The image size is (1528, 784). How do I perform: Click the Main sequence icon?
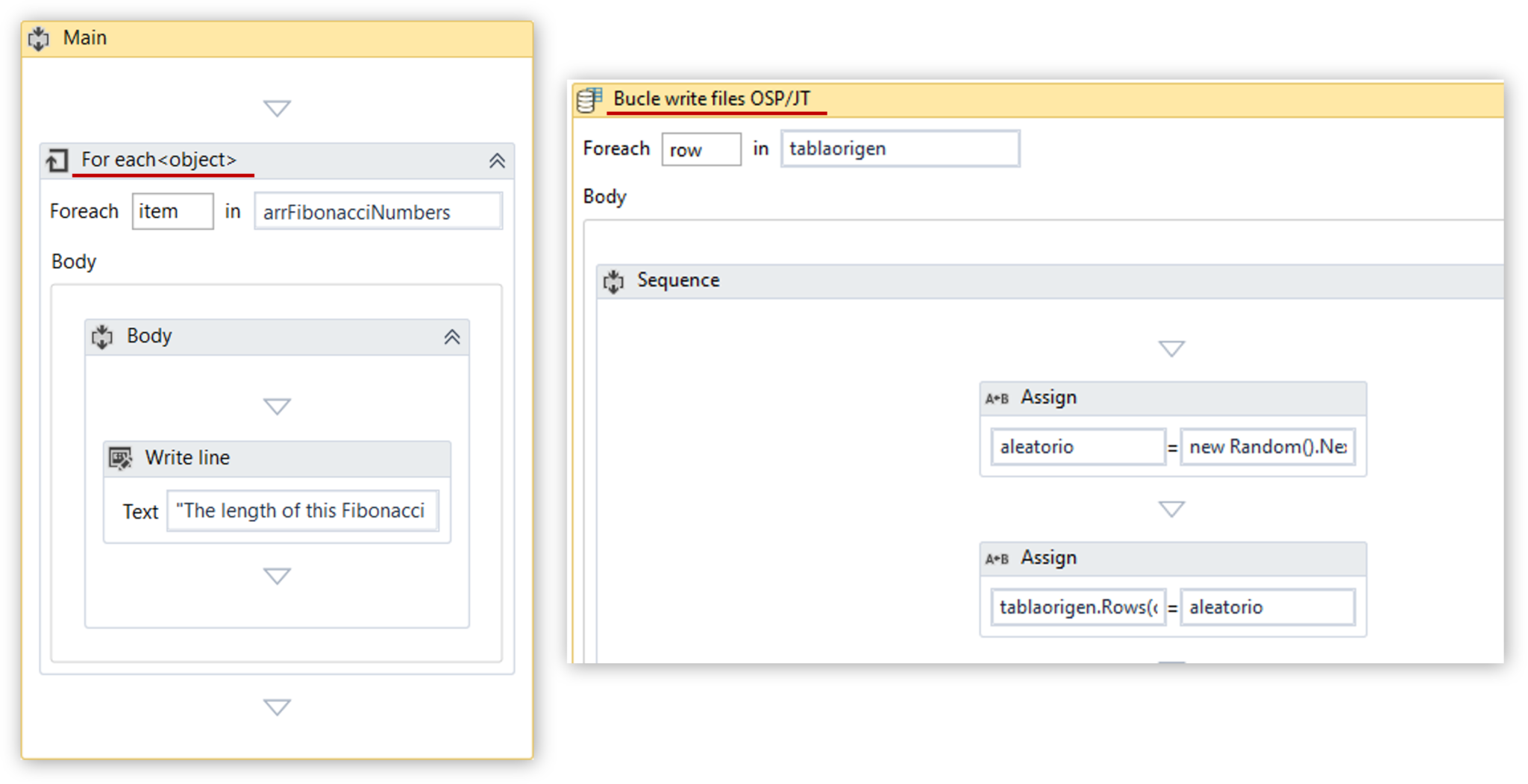[x=39, y=38]
